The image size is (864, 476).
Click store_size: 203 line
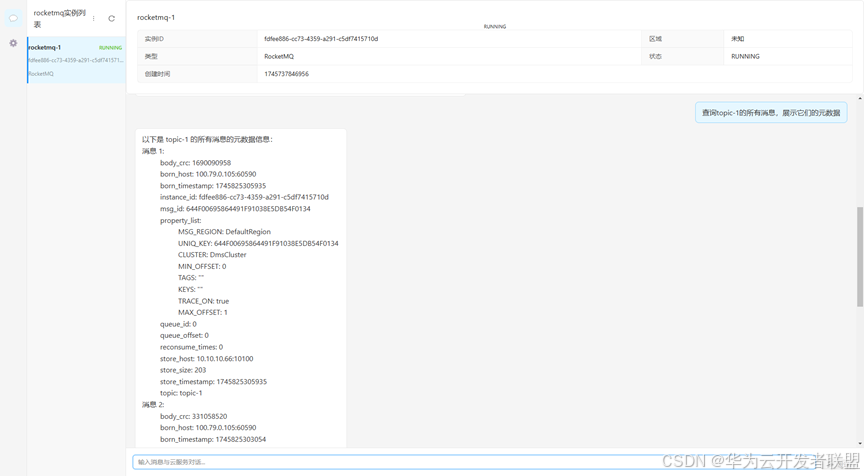point(183,370)
